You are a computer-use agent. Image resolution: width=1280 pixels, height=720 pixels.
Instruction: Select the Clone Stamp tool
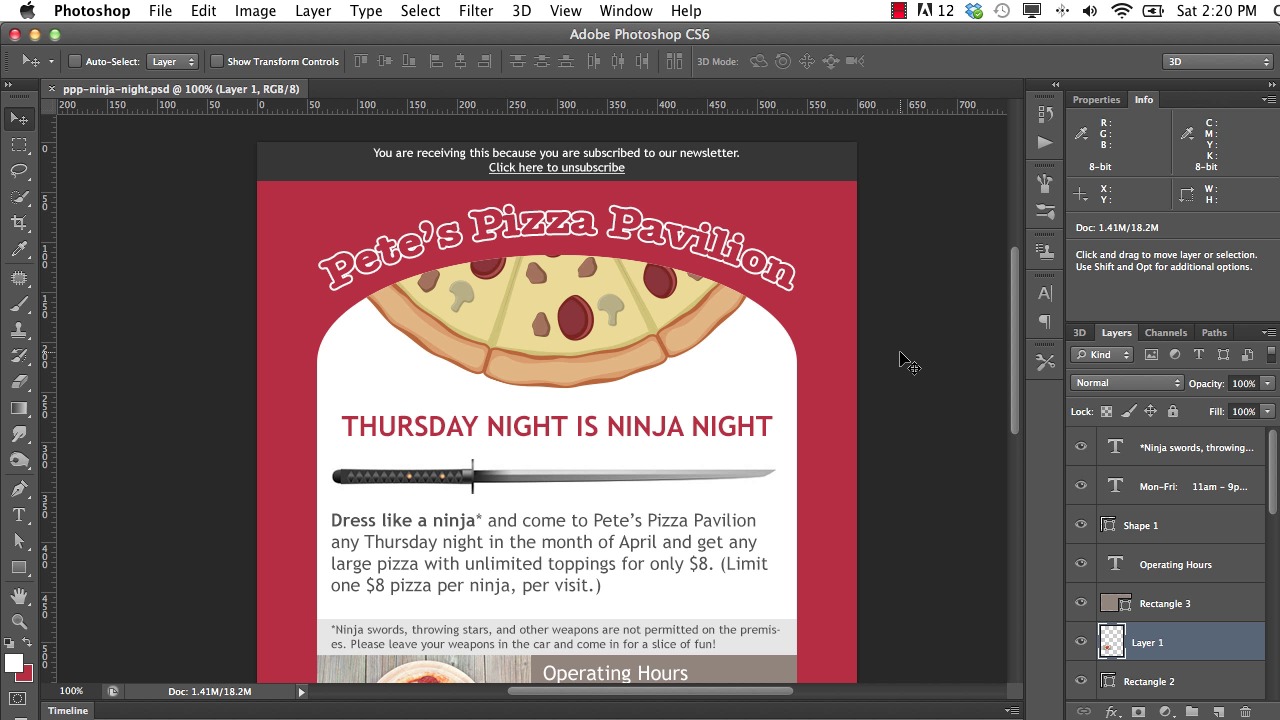pyautogui.click(x=19, y=330)
